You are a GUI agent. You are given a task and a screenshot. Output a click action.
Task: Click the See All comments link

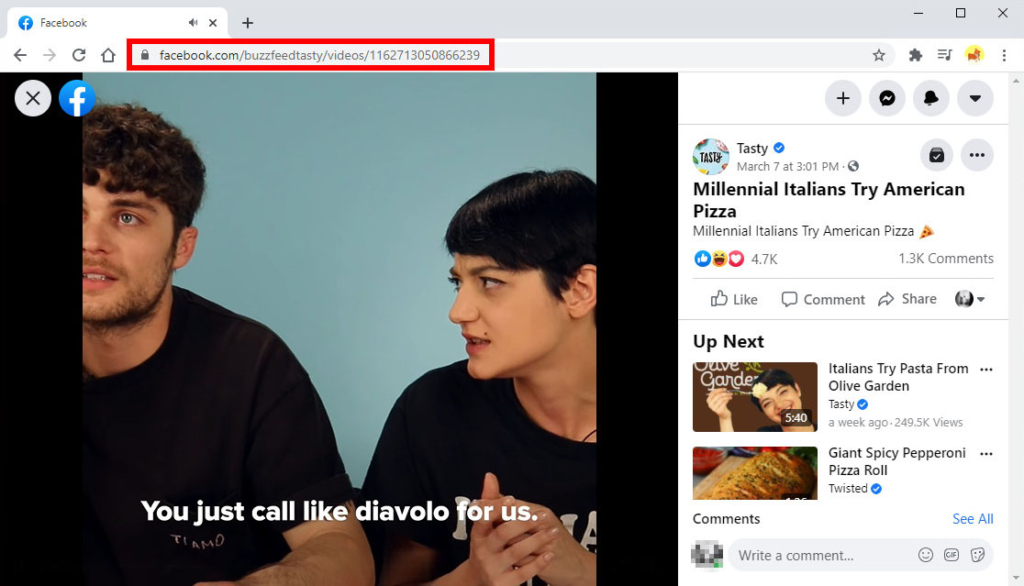click(x=972, y=518)
